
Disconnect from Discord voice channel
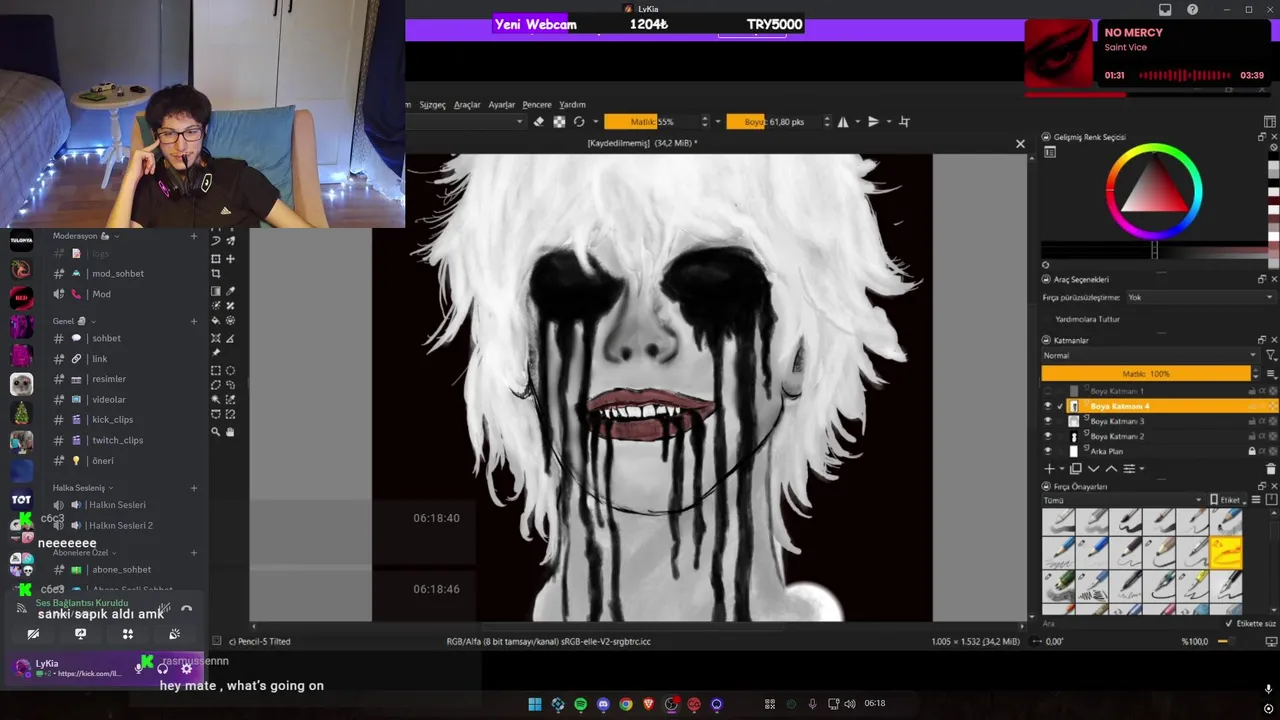tap(186, 608)
